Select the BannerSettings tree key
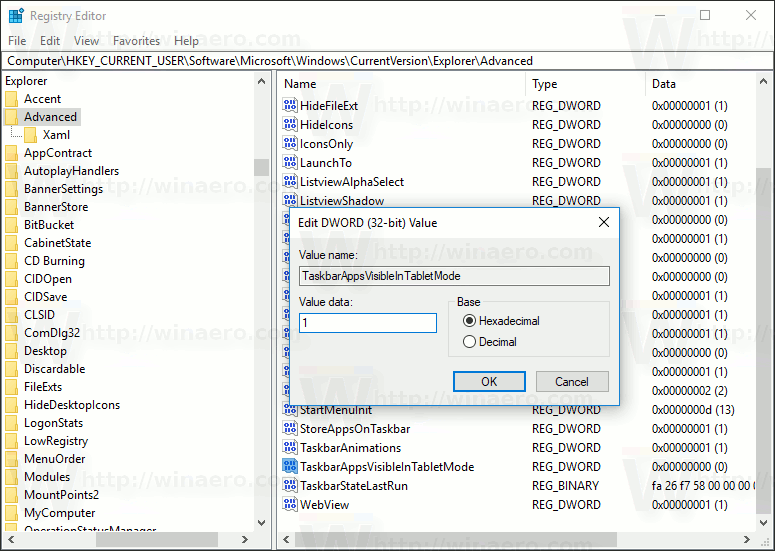The width and height of the screenshot is (775, 551). point(63,189)
